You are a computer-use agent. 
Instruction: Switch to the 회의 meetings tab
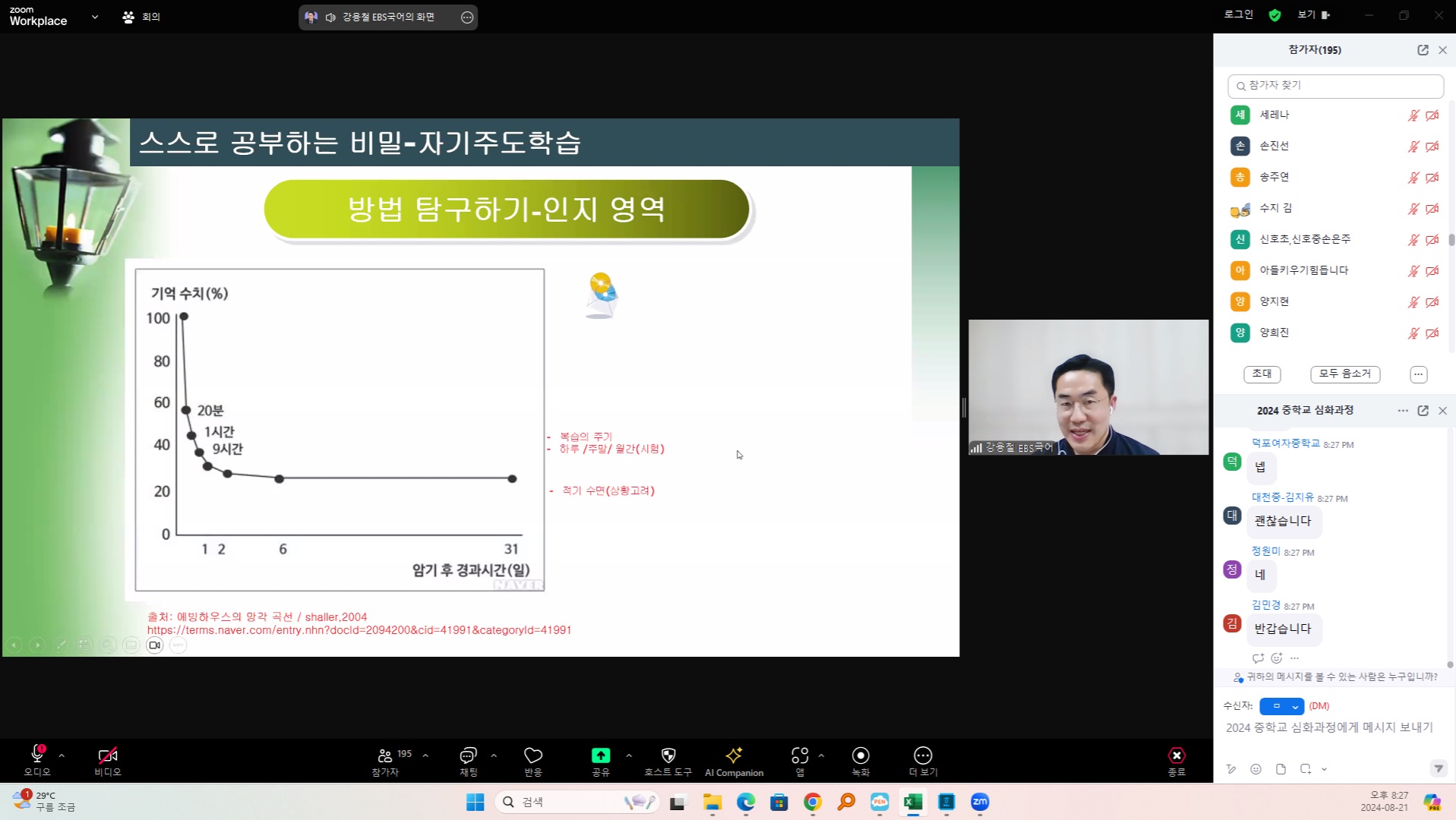pos(141,17)
